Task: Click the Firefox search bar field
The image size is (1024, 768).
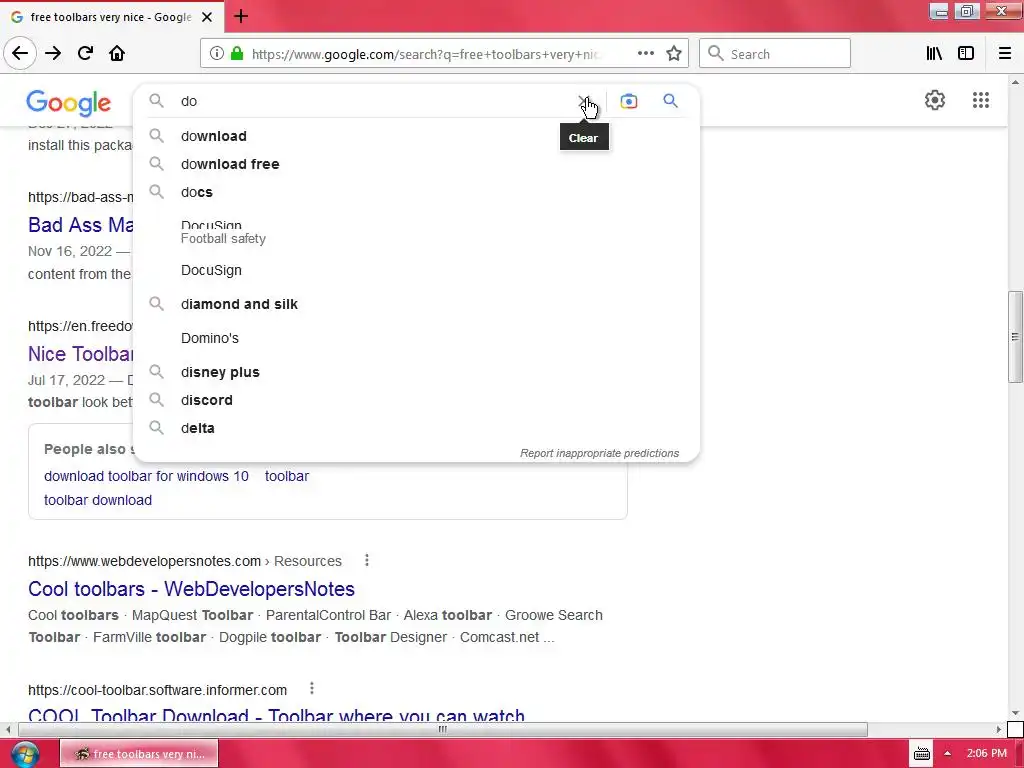Action: (775, 54)
